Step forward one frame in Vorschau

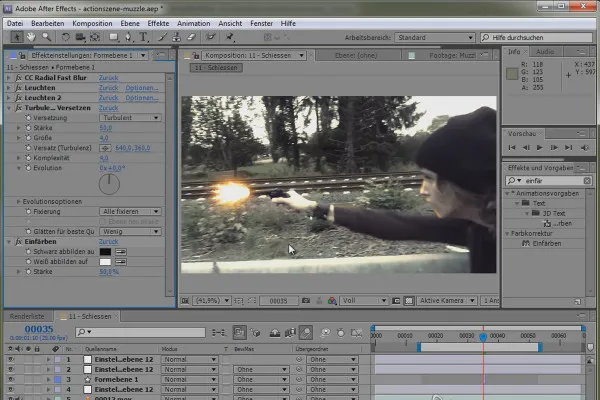coord(554,147)
